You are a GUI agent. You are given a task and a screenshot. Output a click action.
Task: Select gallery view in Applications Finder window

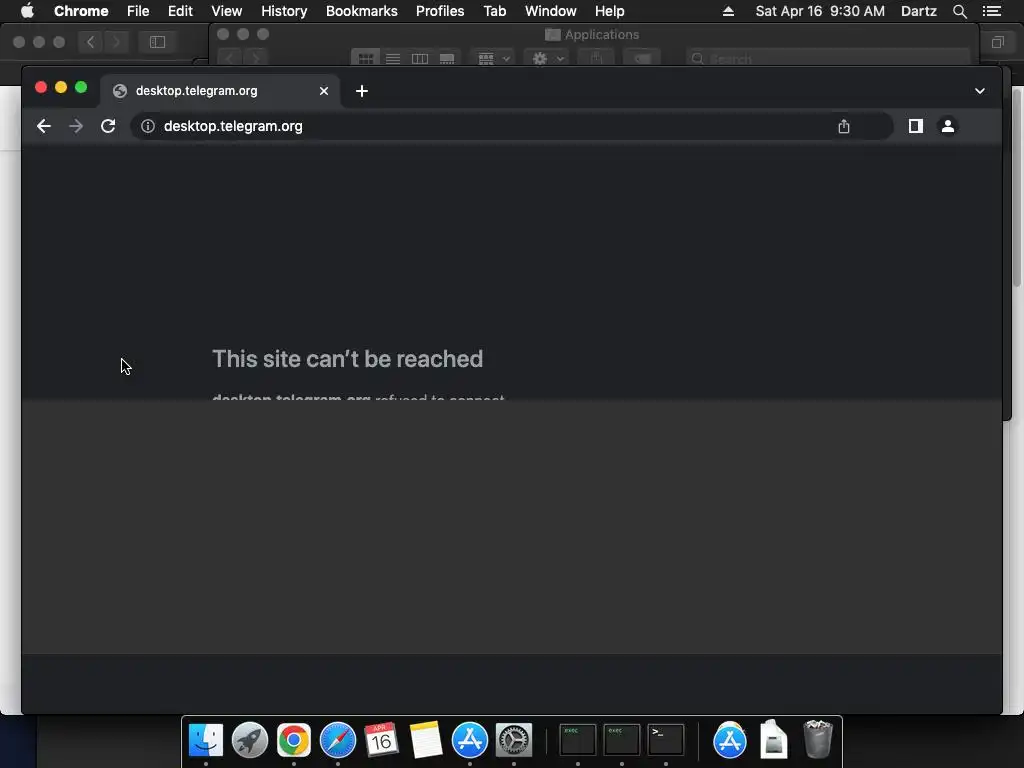pos(447,59)
